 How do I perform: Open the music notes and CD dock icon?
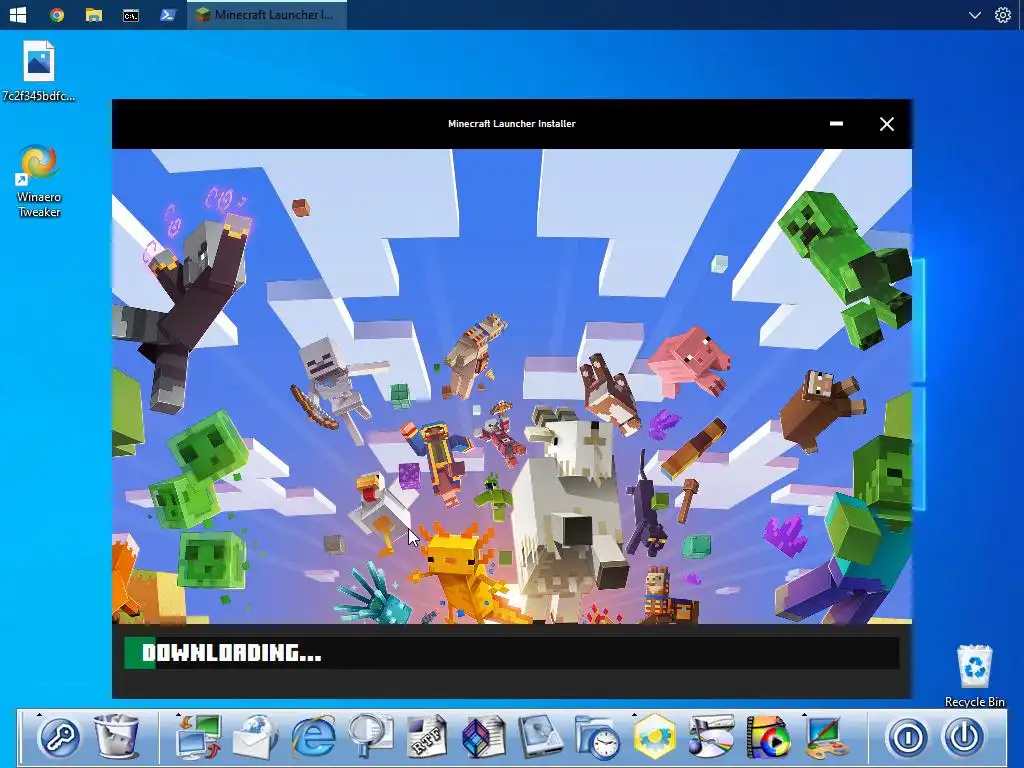point(711,737)
